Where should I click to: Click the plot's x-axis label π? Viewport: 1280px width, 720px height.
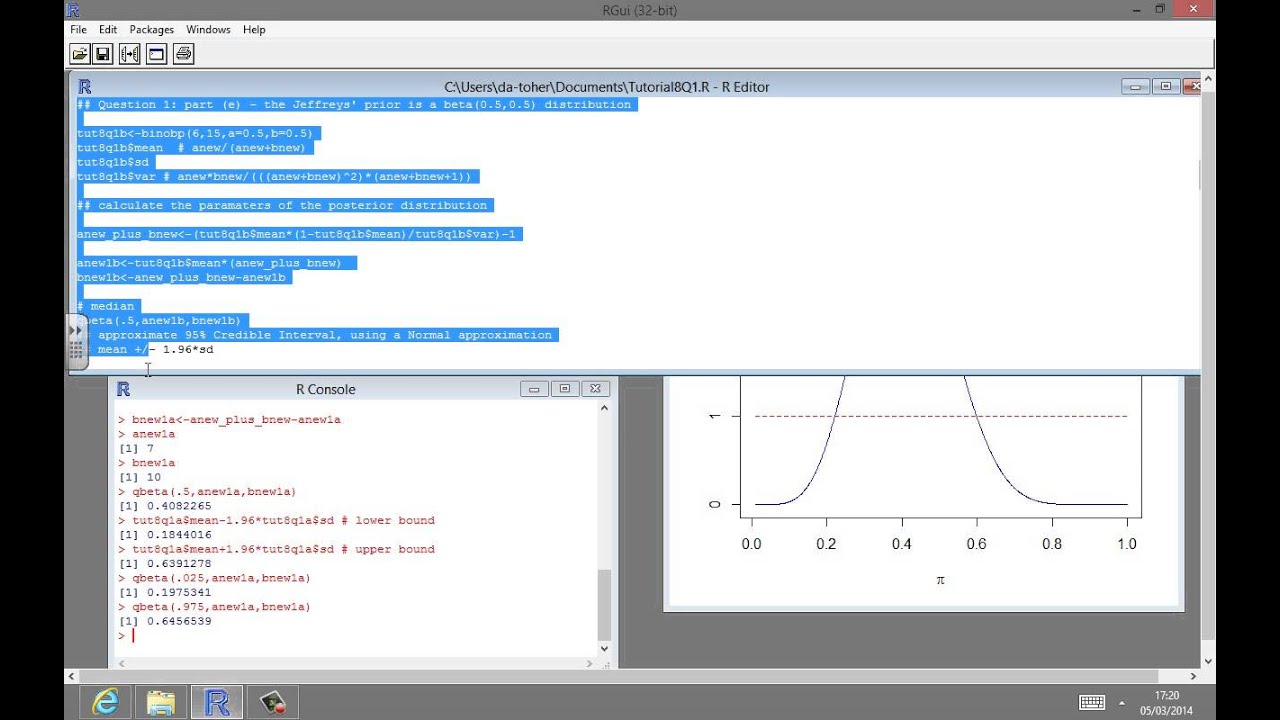tap(940, 580)
